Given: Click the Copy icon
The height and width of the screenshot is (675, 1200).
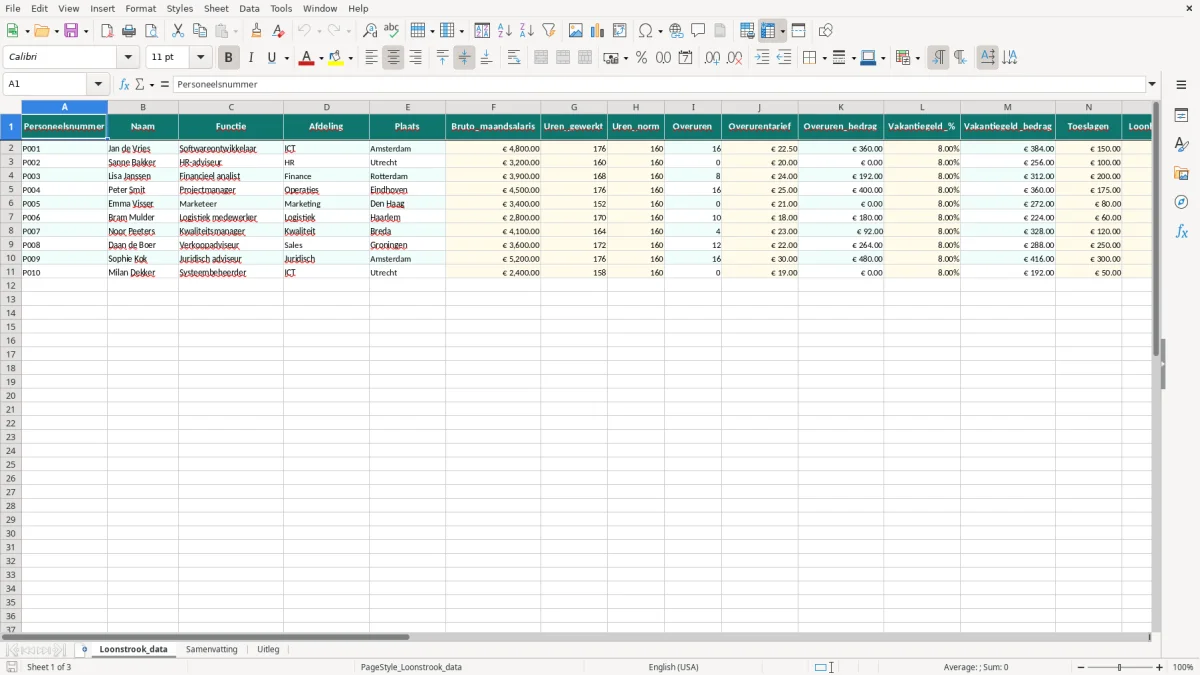Looking at the screenshot, I should tap(200, 31).
